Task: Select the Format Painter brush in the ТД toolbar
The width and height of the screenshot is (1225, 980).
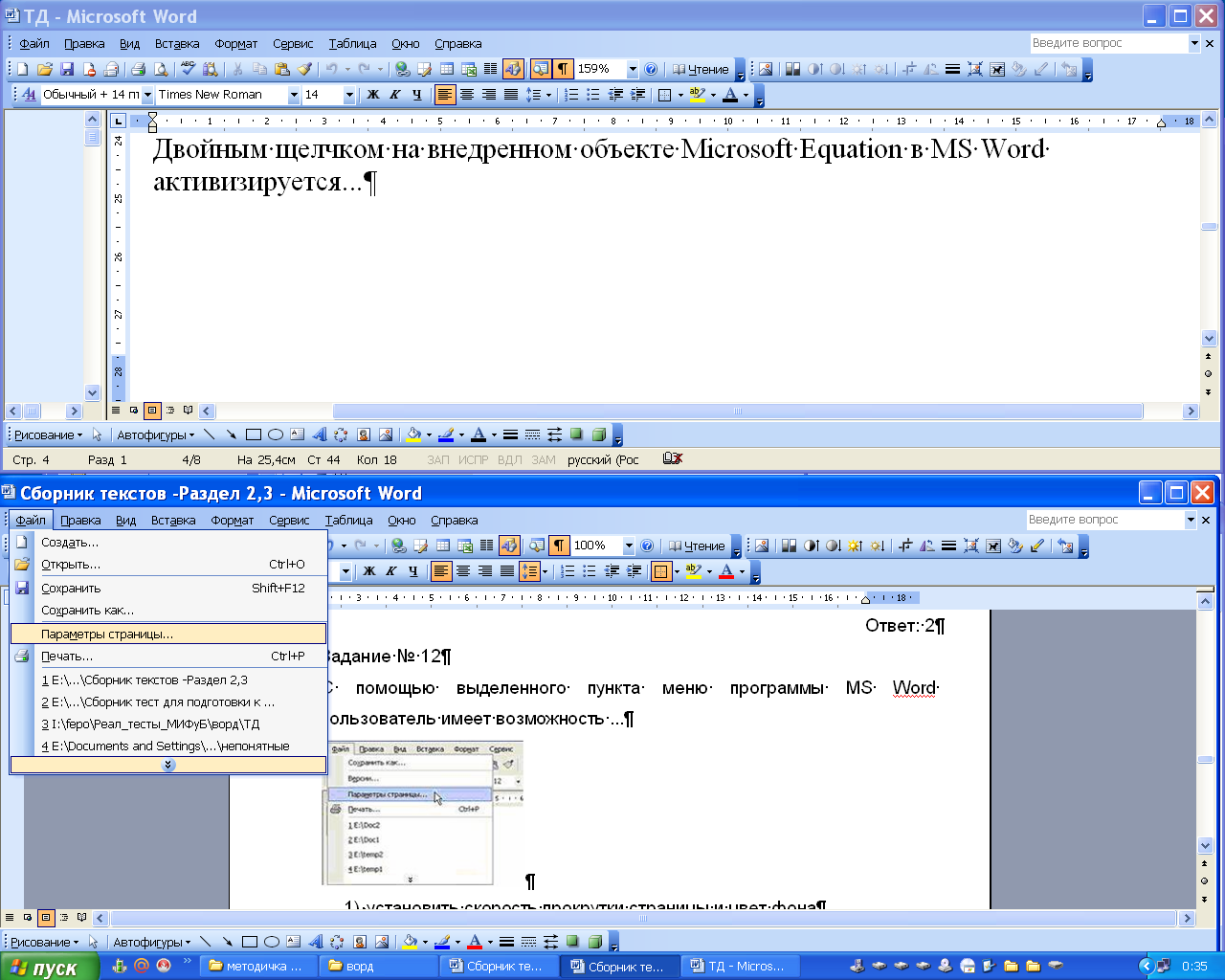Action: click(305, 69)
